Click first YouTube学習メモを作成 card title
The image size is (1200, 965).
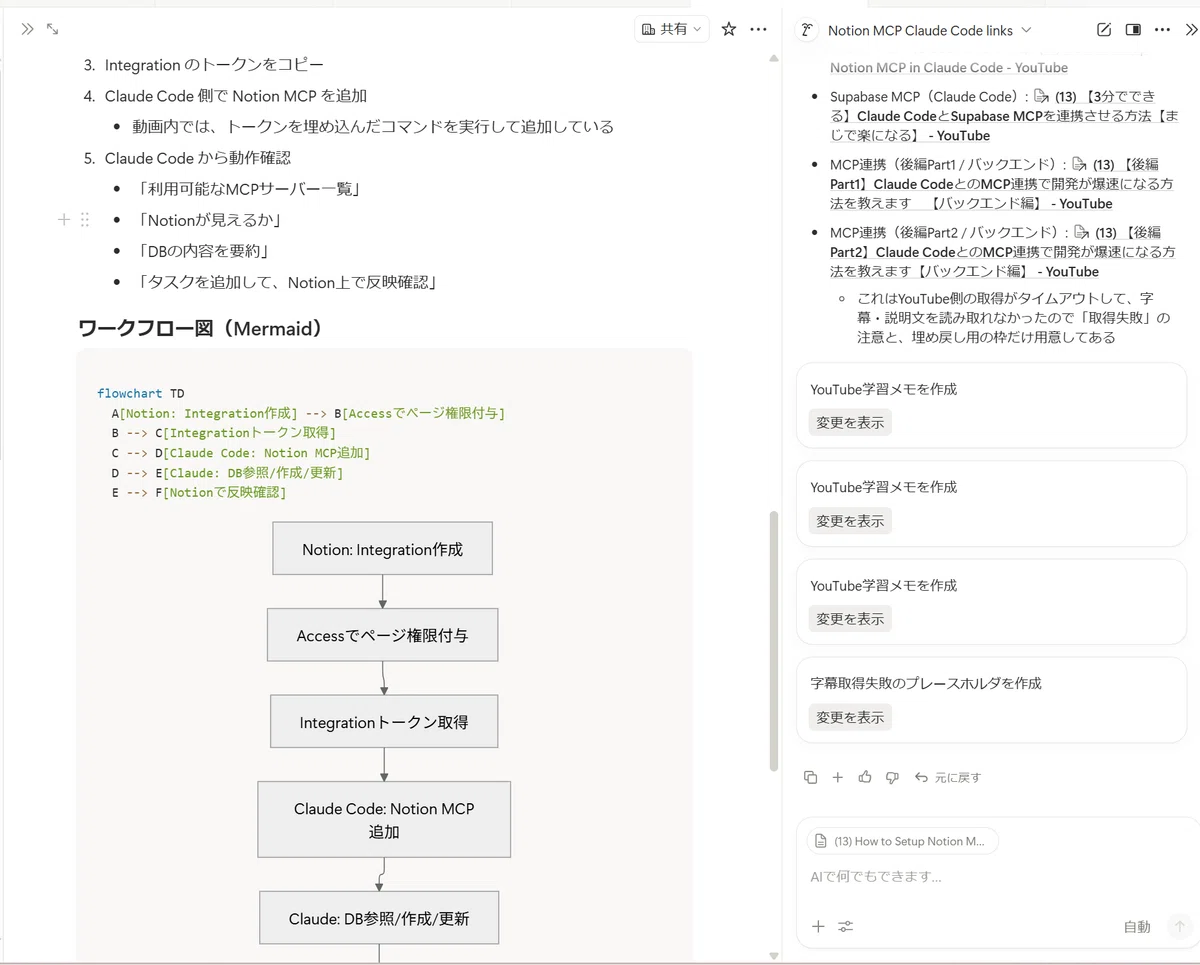click(884, 389)
